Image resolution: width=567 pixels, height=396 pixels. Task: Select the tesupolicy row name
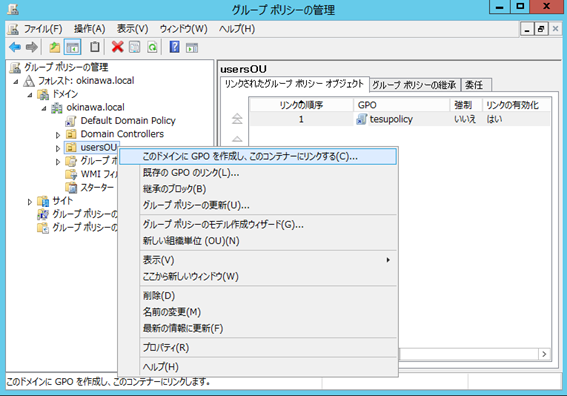click(391, 119)
